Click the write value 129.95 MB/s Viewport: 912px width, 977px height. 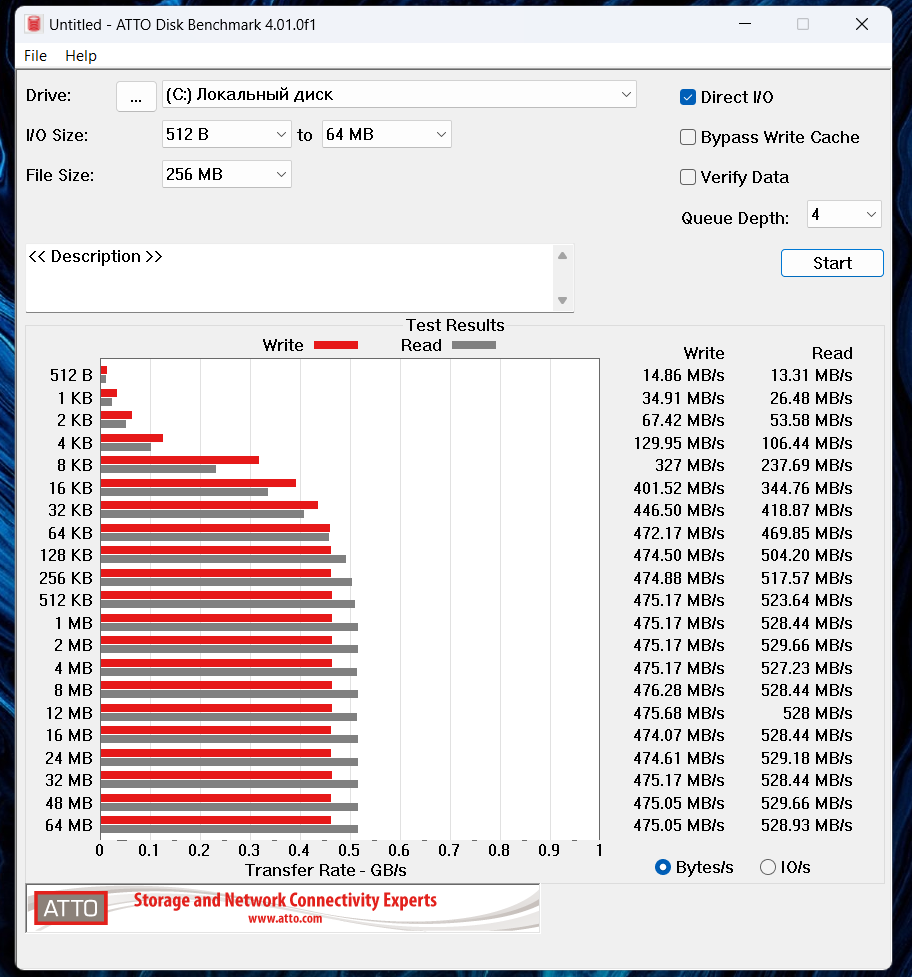click(679, 443)
